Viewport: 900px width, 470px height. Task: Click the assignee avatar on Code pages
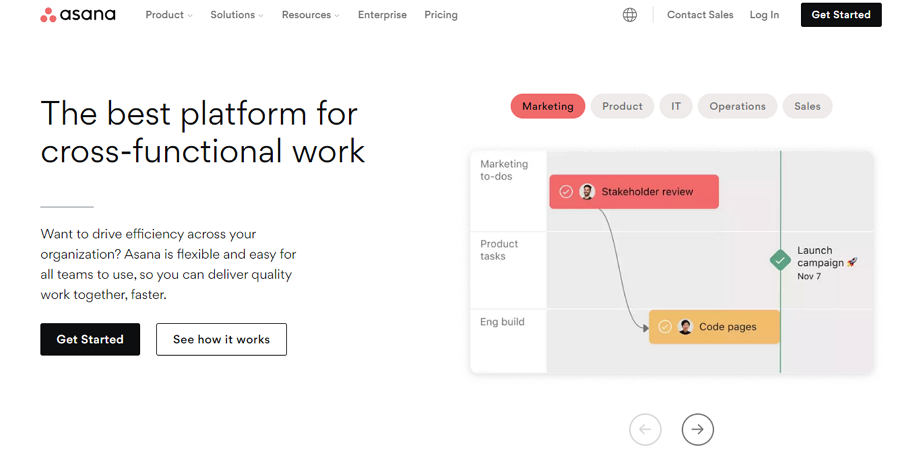click(685, 327)
